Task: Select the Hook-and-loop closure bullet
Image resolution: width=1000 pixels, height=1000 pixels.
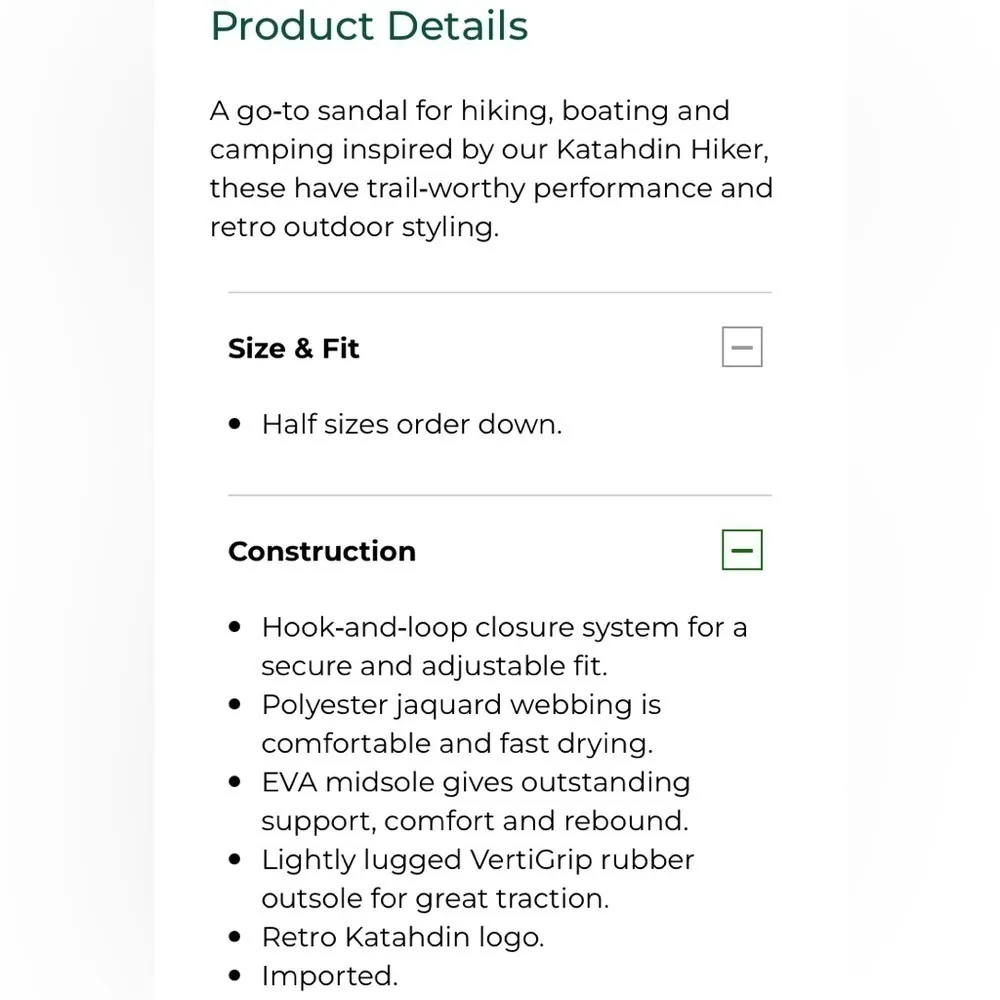Action: [504, 627]
